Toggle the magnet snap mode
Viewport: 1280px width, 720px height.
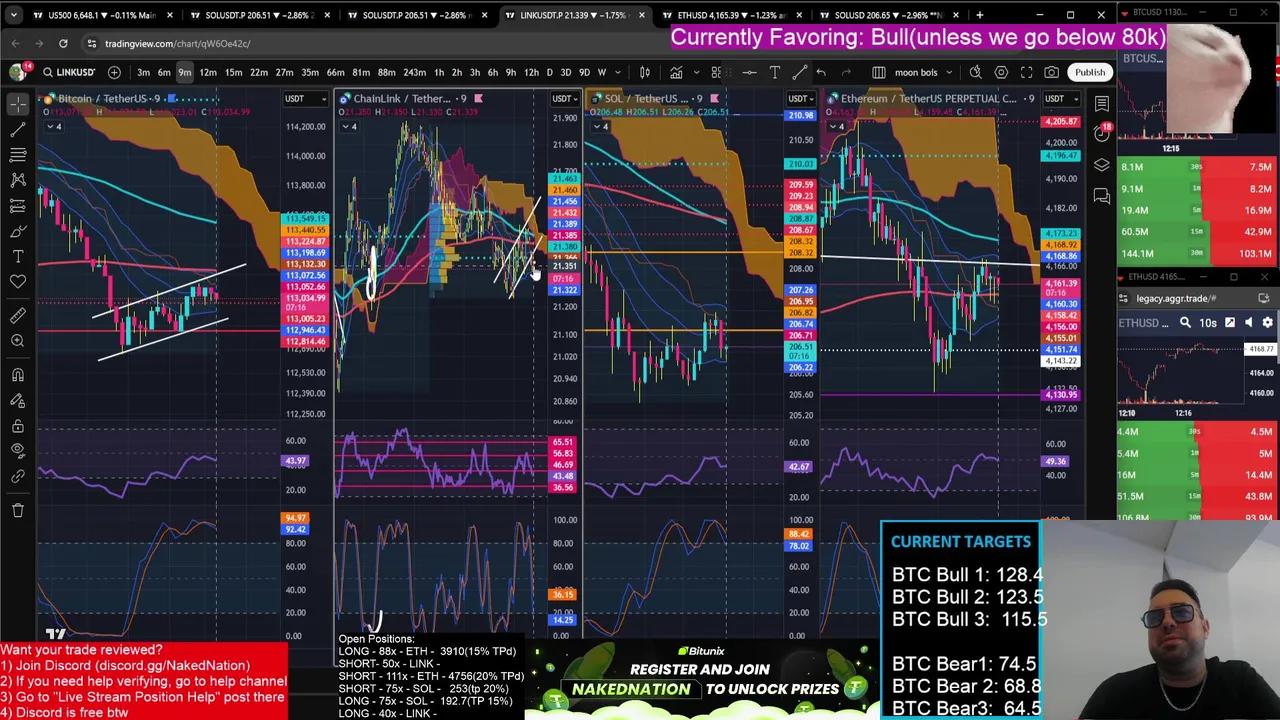point(18,375)
